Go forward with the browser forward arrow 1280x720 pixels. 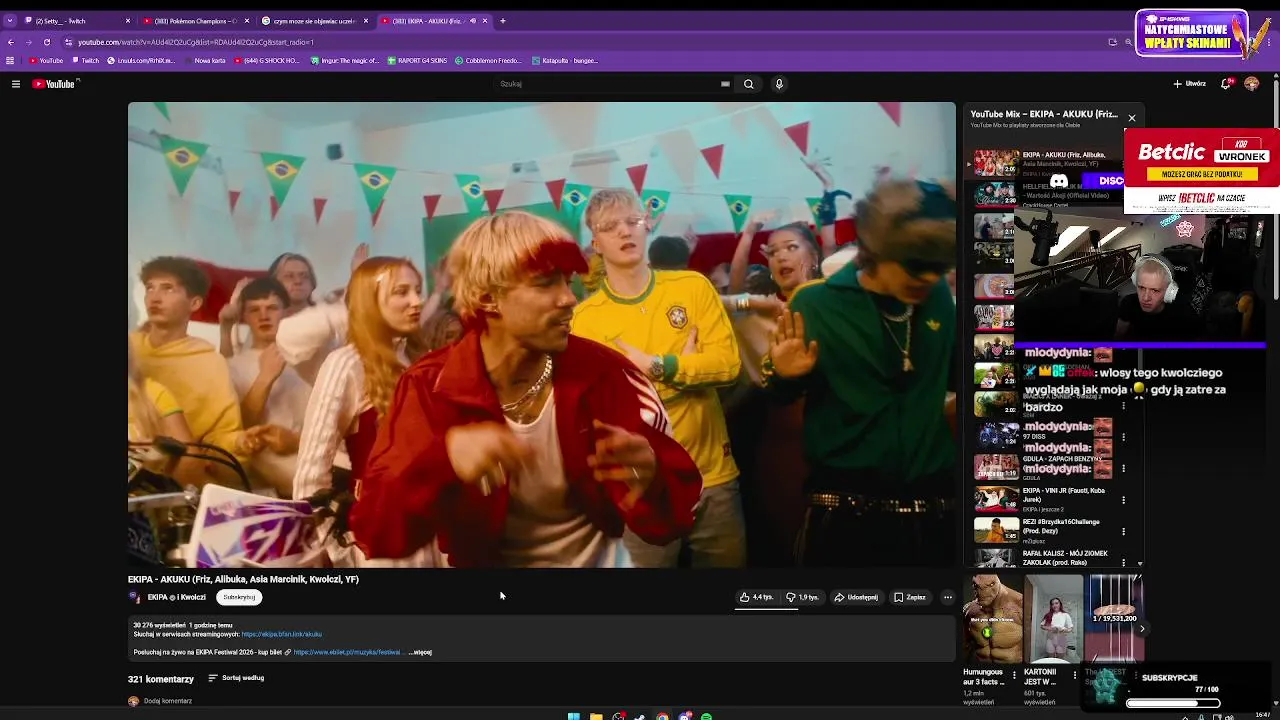(29, 42)
